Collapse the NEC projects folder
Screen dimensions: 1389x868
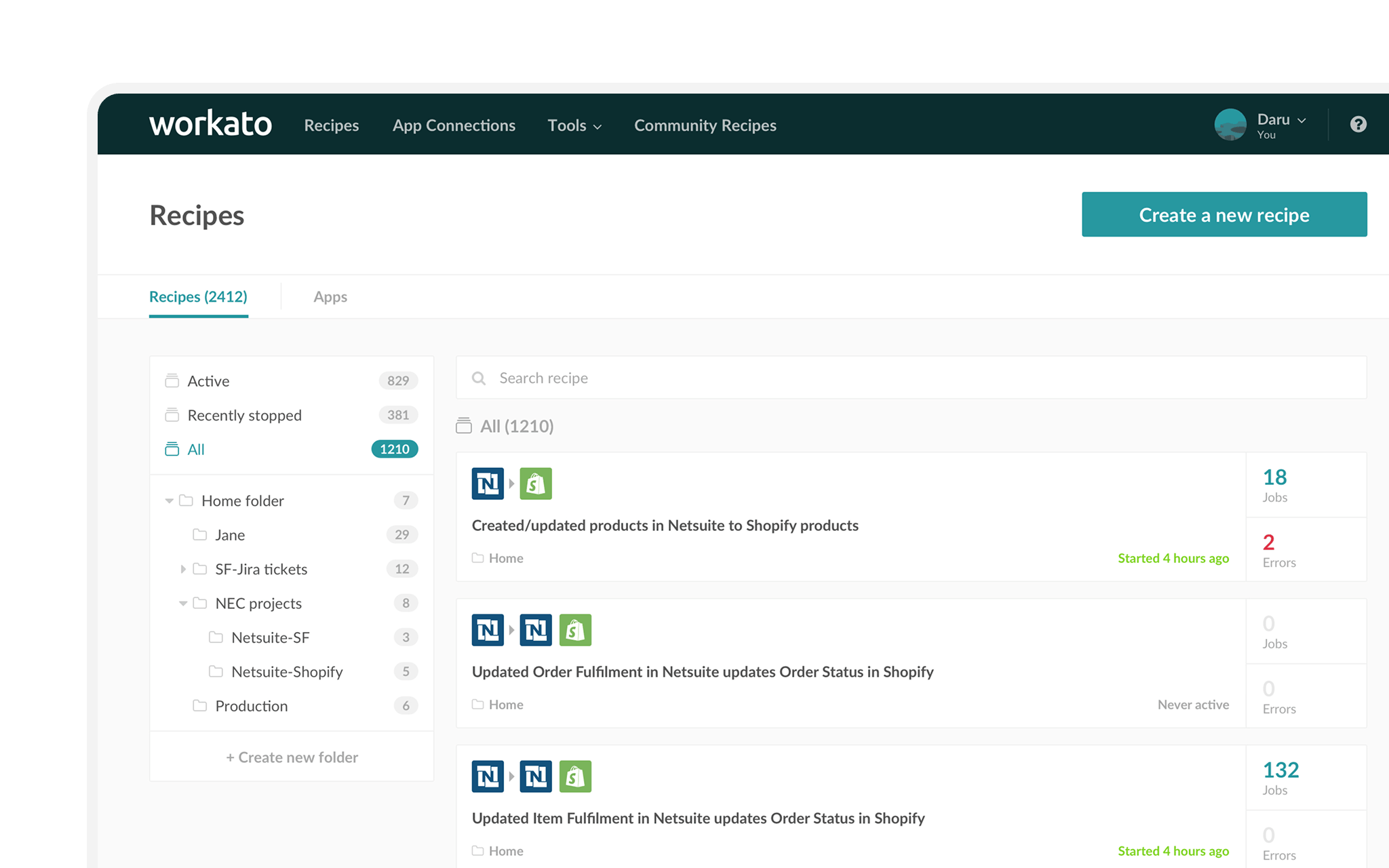183,603
